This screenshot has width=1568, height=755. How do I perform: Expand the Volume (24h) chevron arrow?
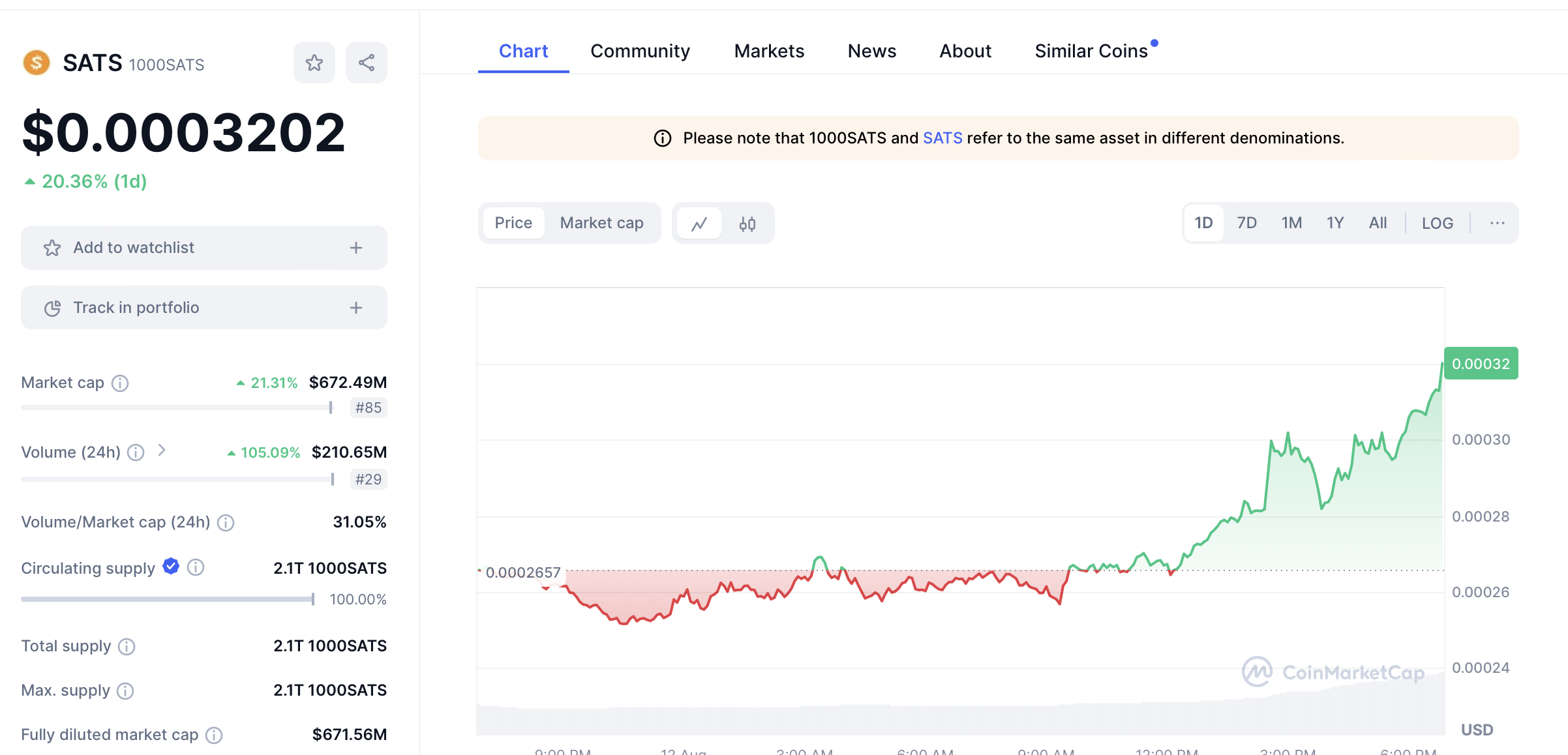click(162, 451)
